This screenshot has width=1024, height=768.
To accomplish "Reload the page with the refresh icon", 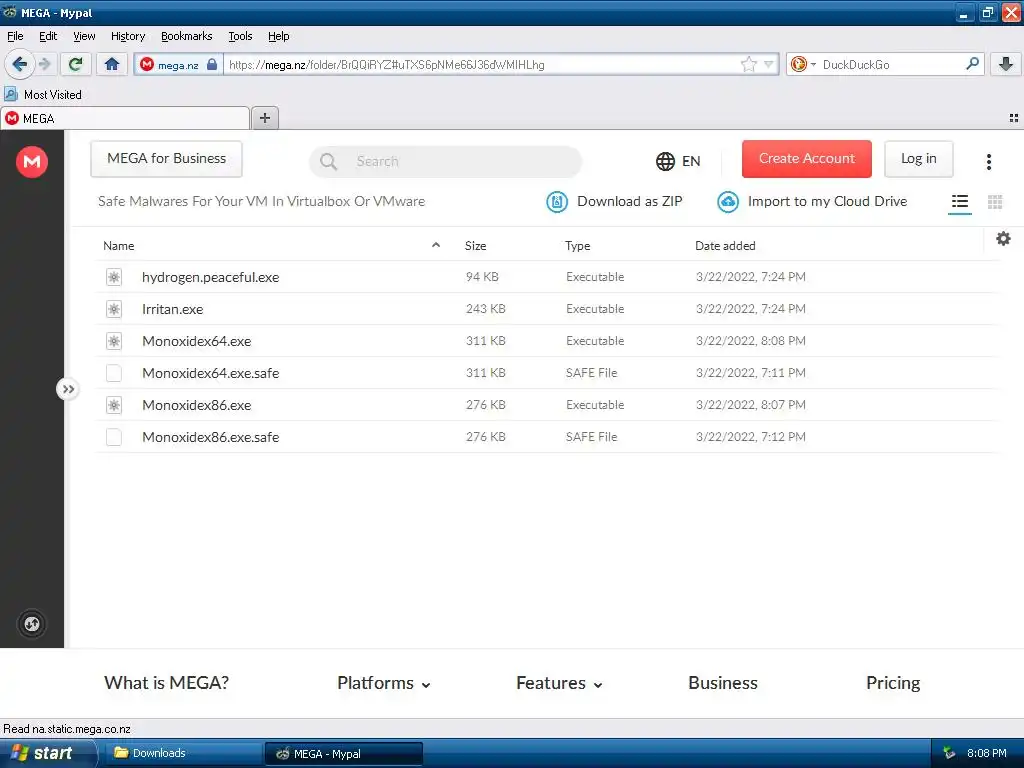I will (76, 64).
